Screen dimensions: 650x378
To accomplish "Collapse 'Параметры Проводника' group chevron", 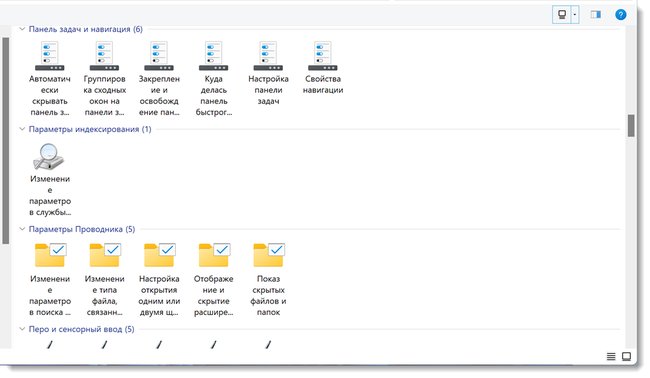I will [x=22, y=229].
